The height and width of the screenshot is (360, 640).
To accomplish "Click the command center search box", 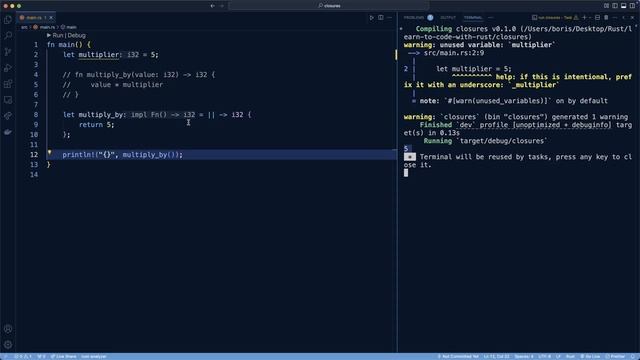I will point(329,6).
